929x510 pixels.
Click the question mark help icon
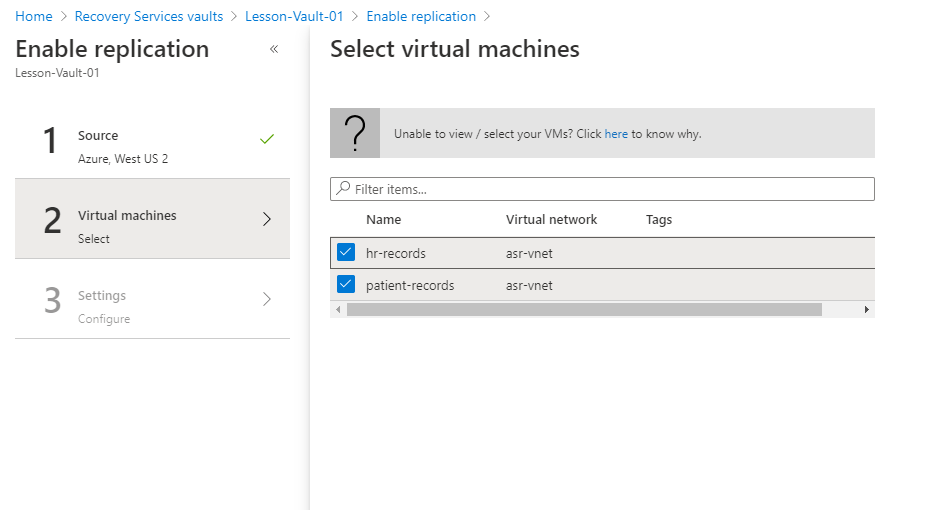(x=355, y=133)
